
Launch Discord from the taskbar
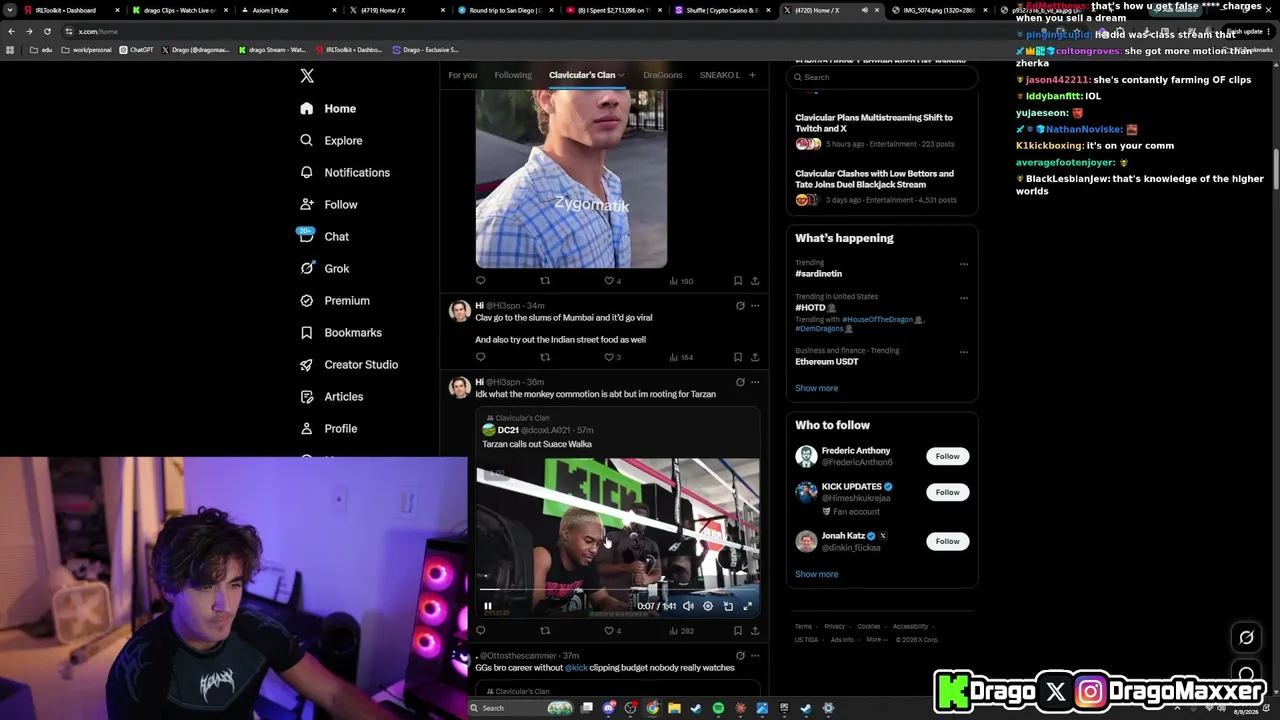click(x=609, y=708)
